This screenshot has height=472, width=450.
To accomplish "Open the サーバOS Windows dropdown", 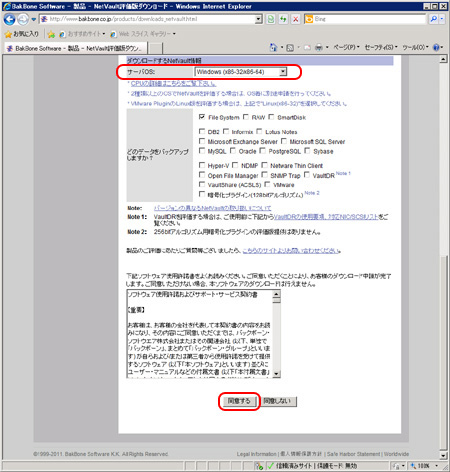I will pyautogui.click(x=240, y=72).
